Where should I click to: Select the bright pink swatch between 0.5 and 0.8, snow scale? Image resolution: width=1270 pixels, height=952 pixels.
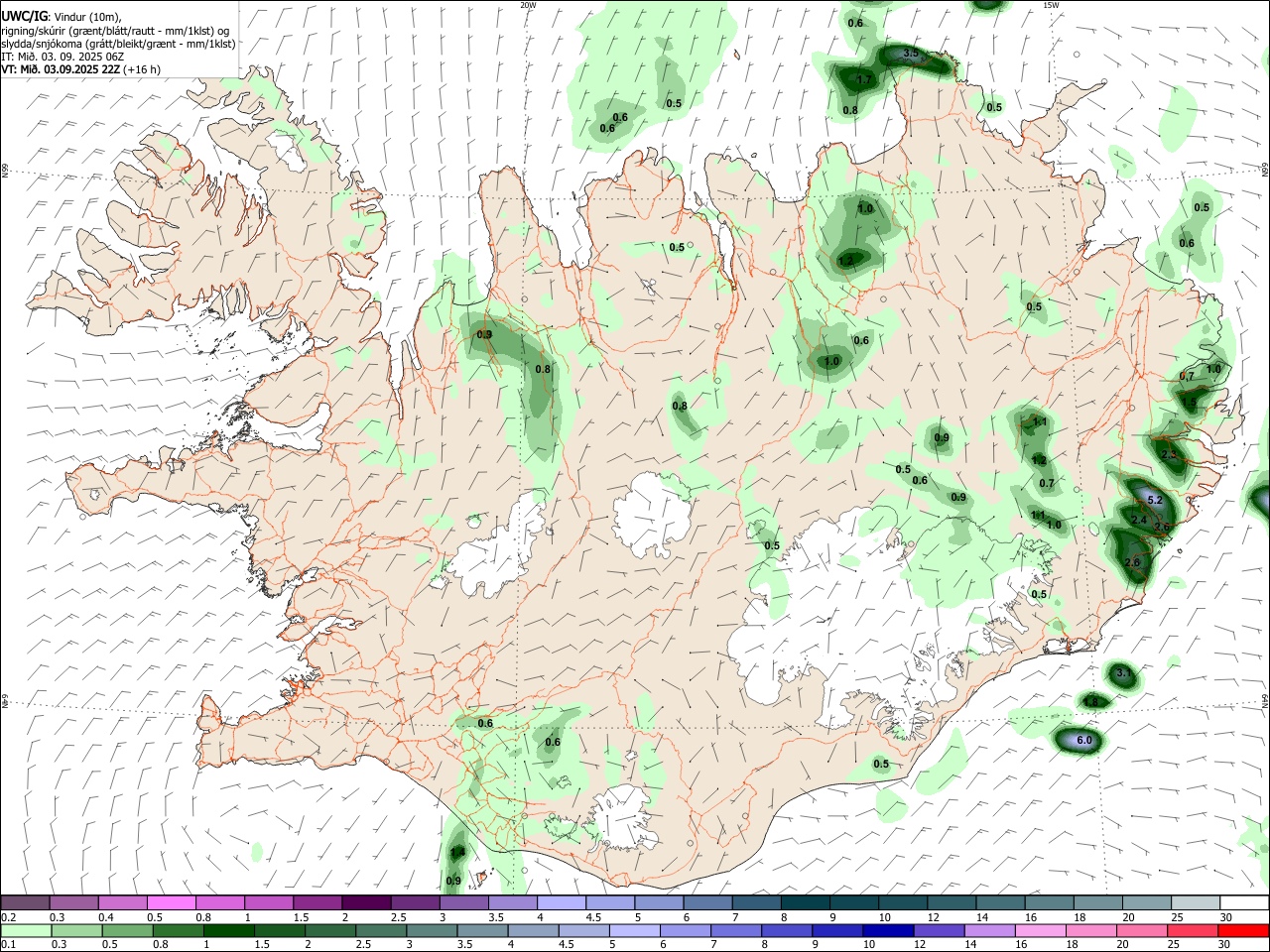click(171, 903)
